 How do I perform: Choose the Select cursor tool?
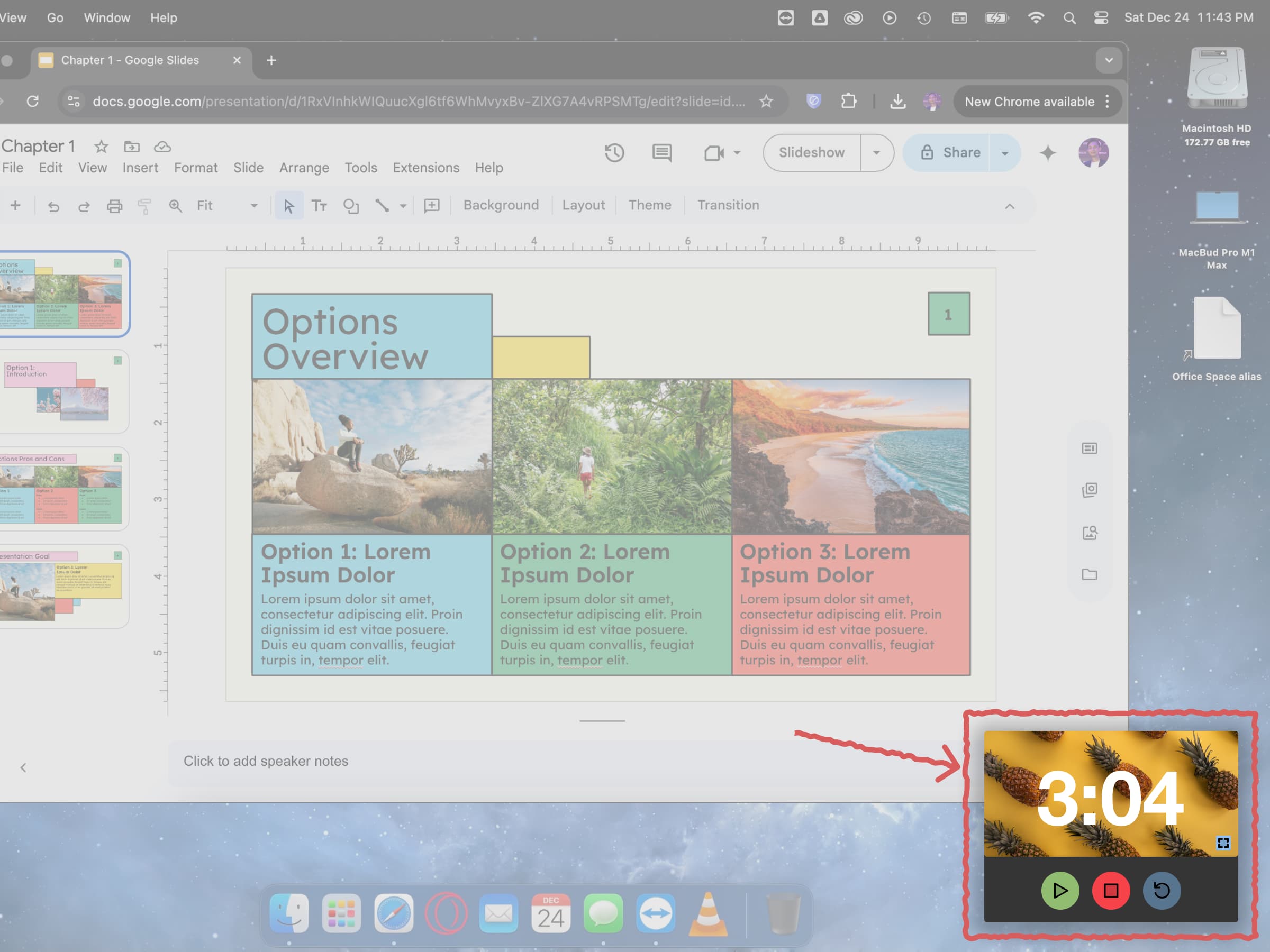(x=289, y=205)
